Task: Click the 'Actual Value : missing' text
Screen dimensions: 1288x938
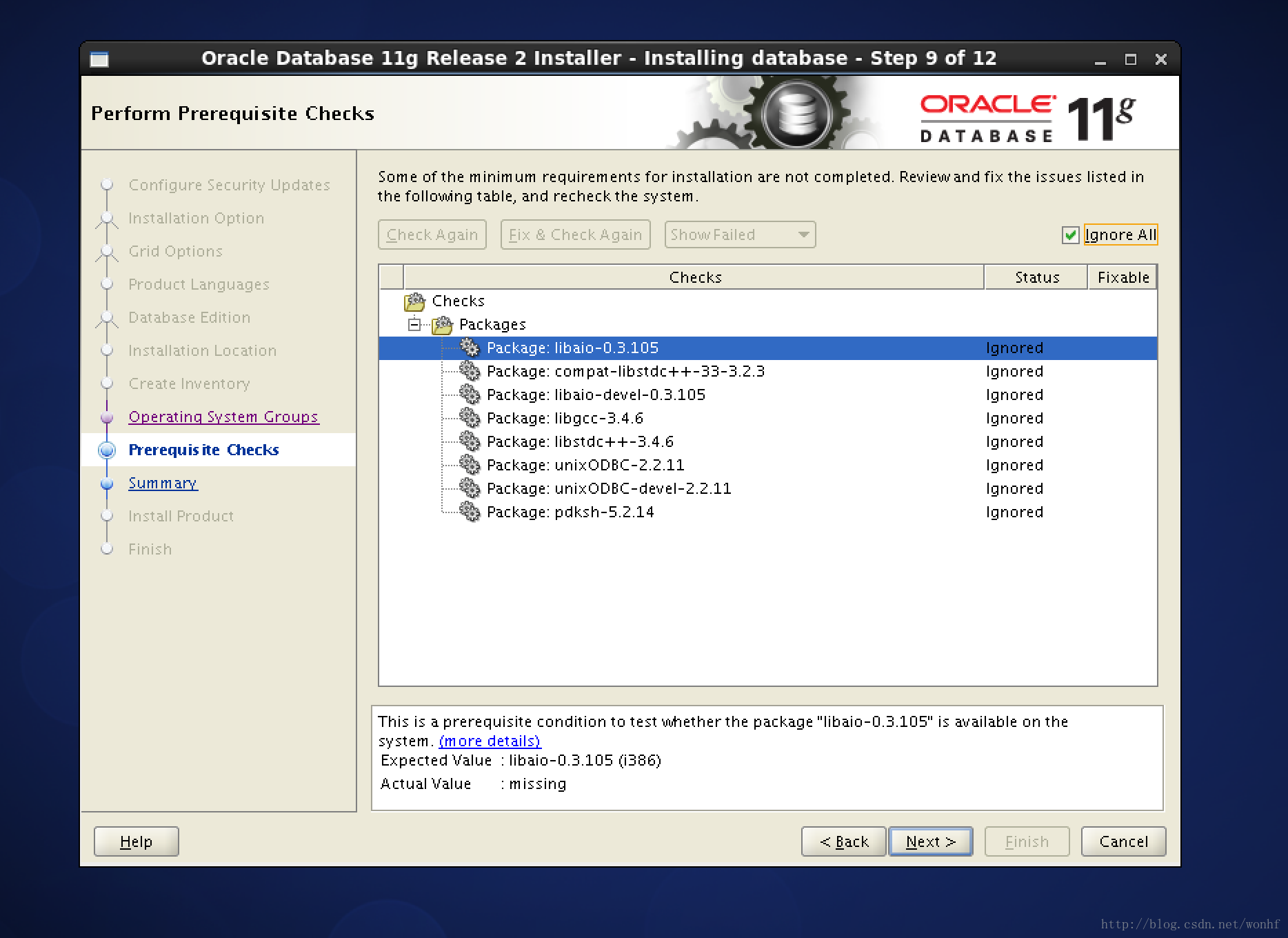Action: (x=473, y=784)
